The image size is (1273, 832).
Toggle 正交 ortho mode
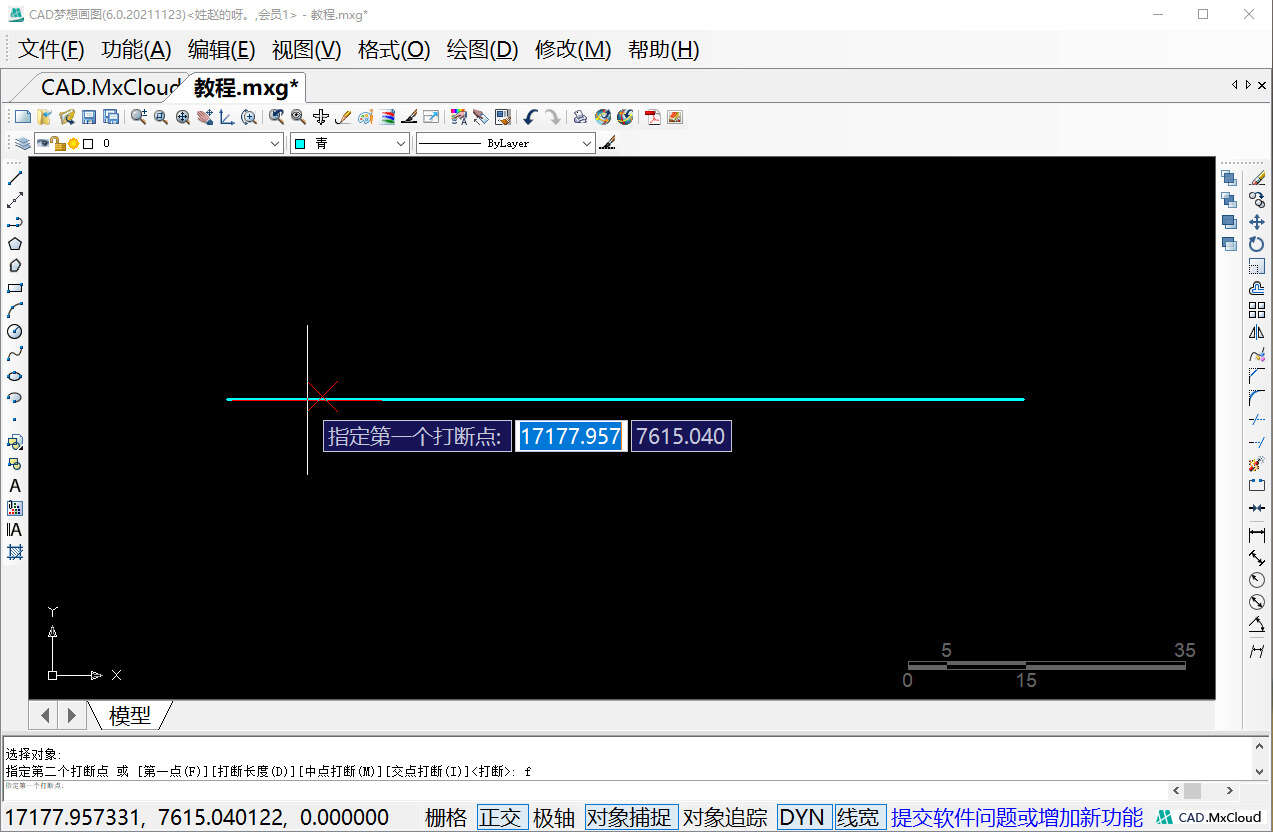[501, 817]
